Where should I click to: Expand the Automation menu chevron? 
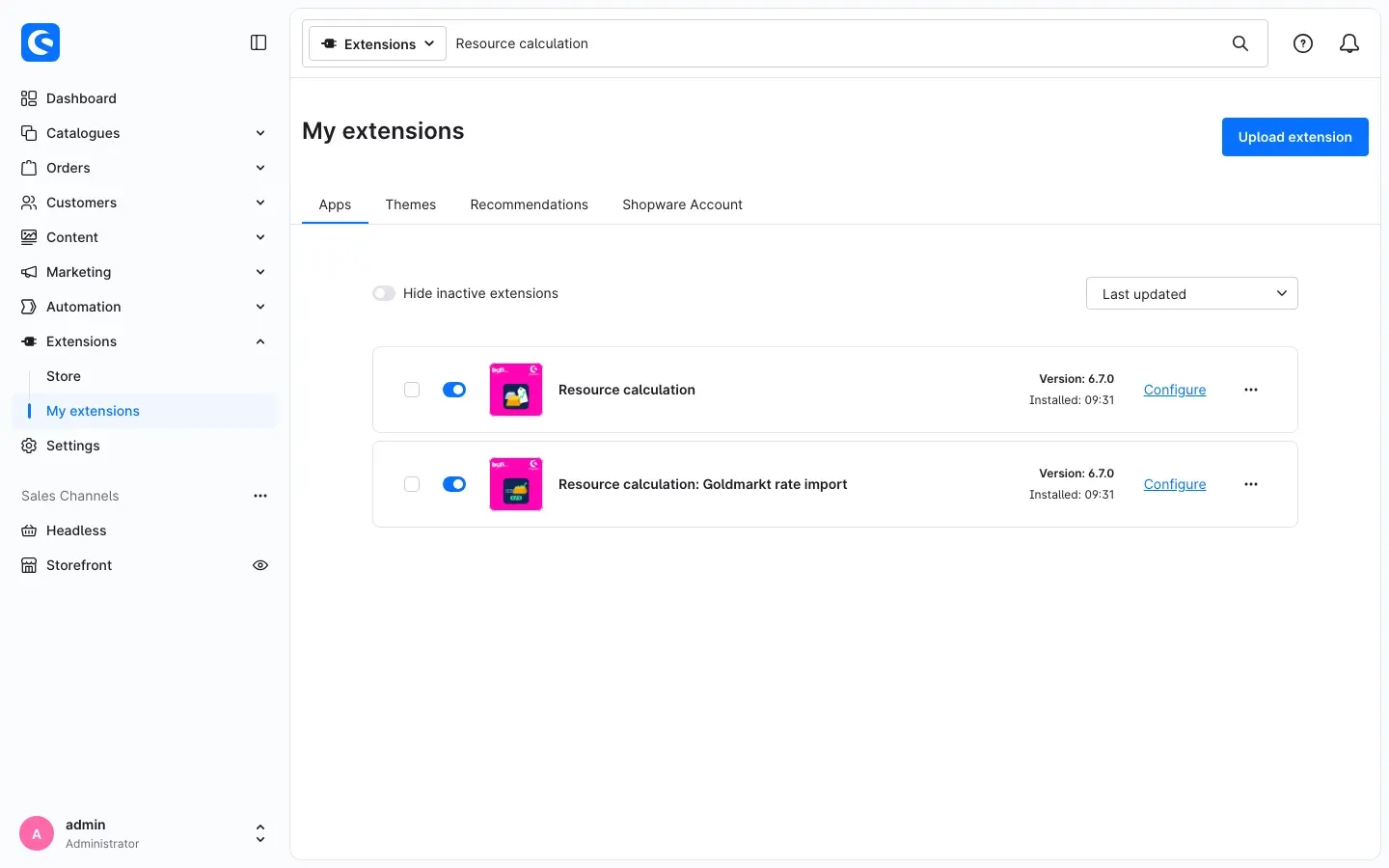click(260, 307)
